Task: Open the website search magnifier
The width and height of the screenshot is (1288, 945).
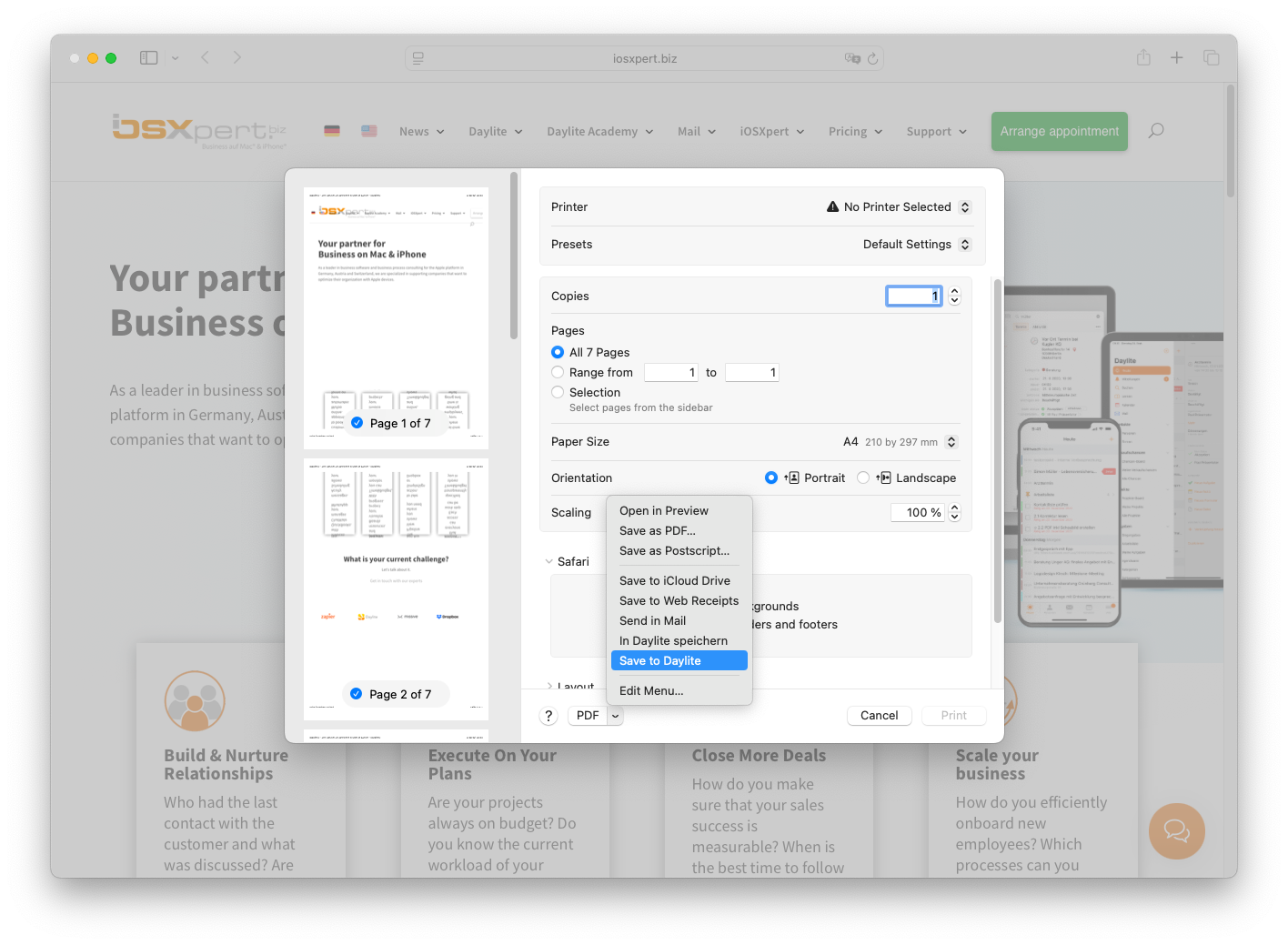Action: [x=1155, y=131]
